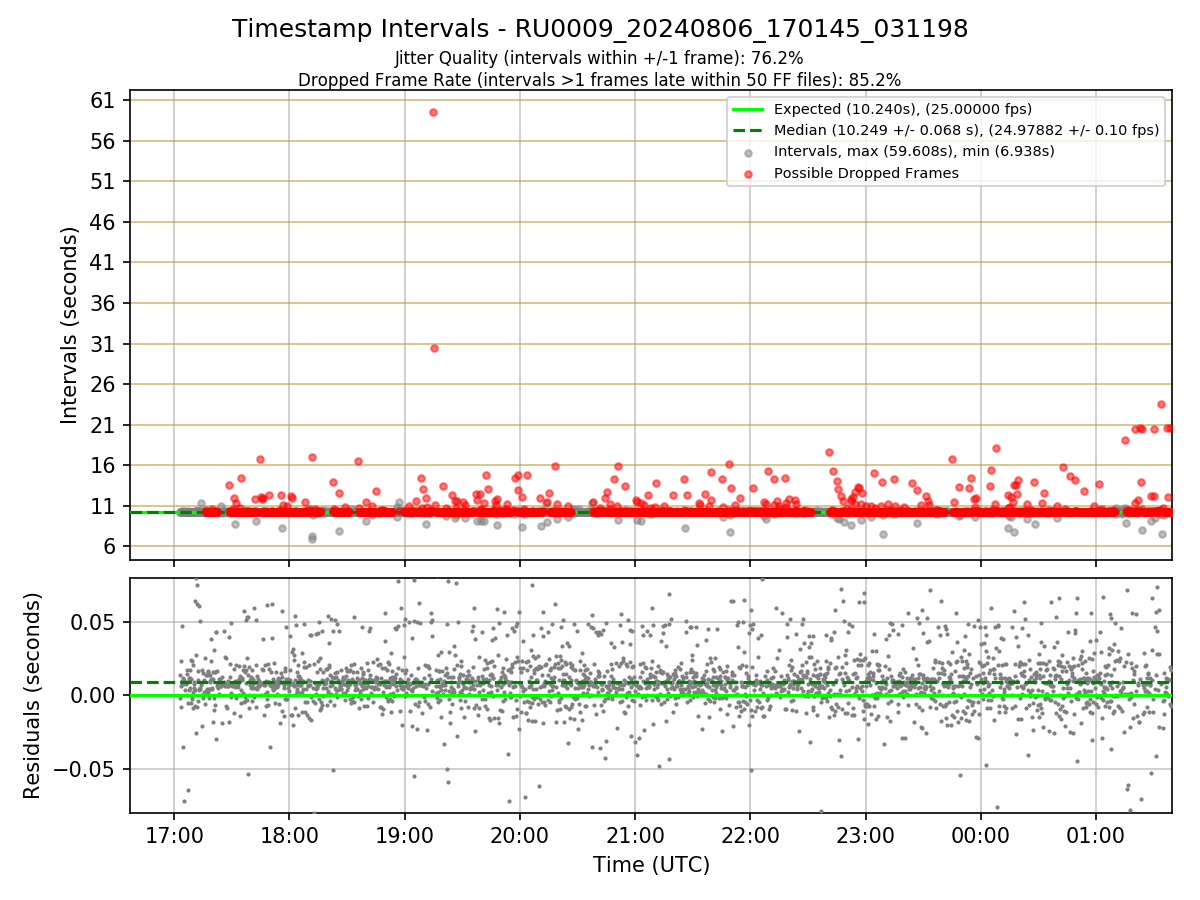Click the y-axis tick label '31'
This screenshot has width=1200, height=900.
[x=105, y=344]
